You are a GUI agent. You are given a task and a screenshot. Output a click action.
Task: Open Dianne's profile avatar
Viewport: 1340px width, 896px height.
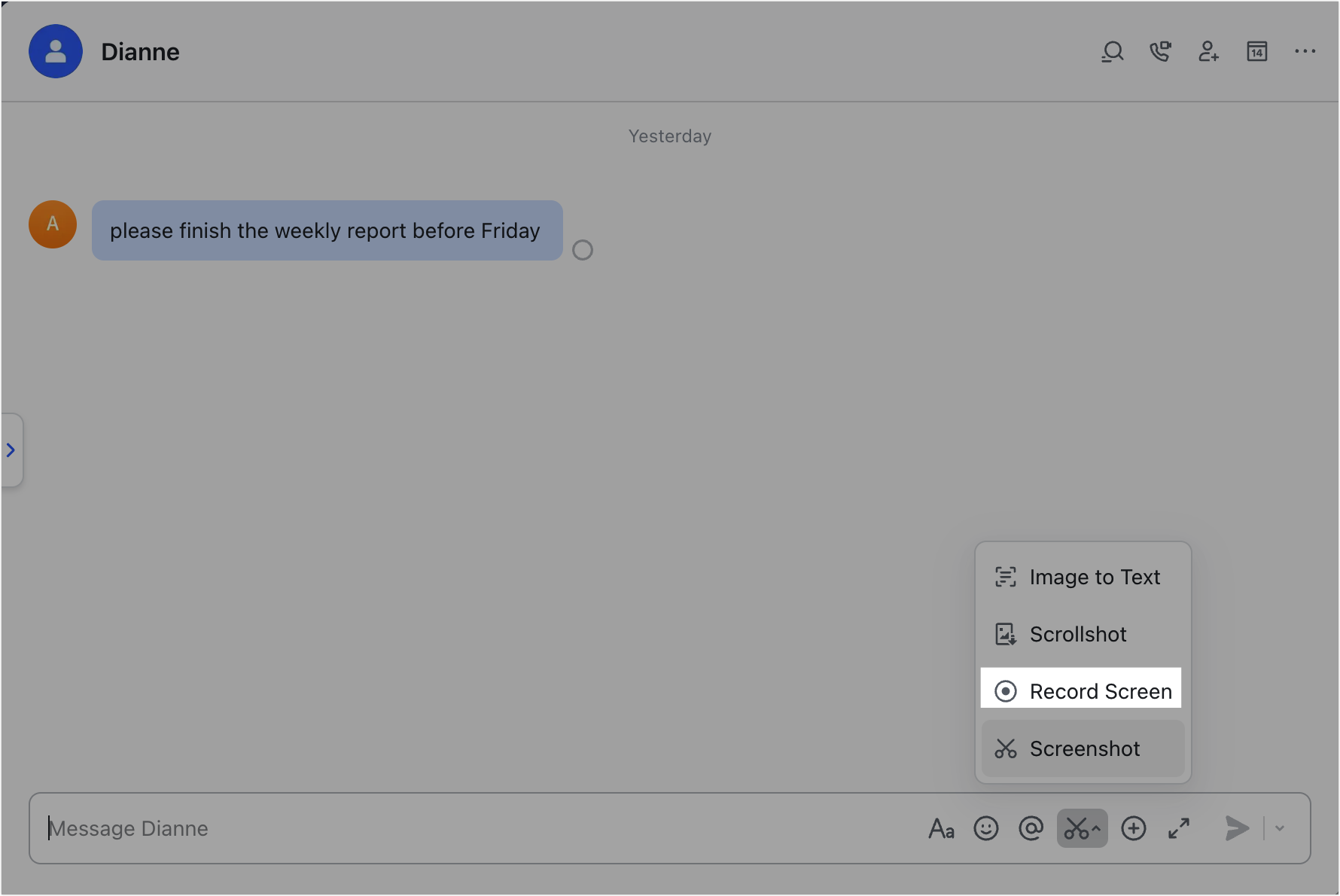(x=55, y=51)
